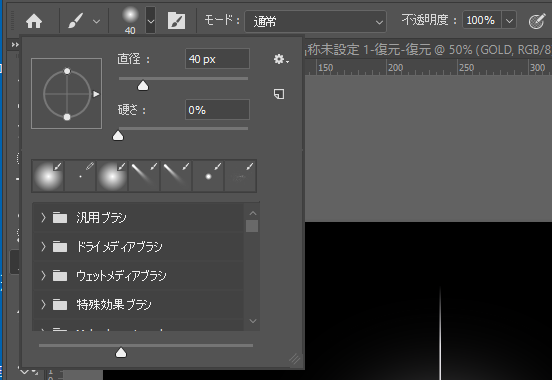Open the モード blending mode dropdown
Viewport: 552px width, 380px height.
[315, 22]
